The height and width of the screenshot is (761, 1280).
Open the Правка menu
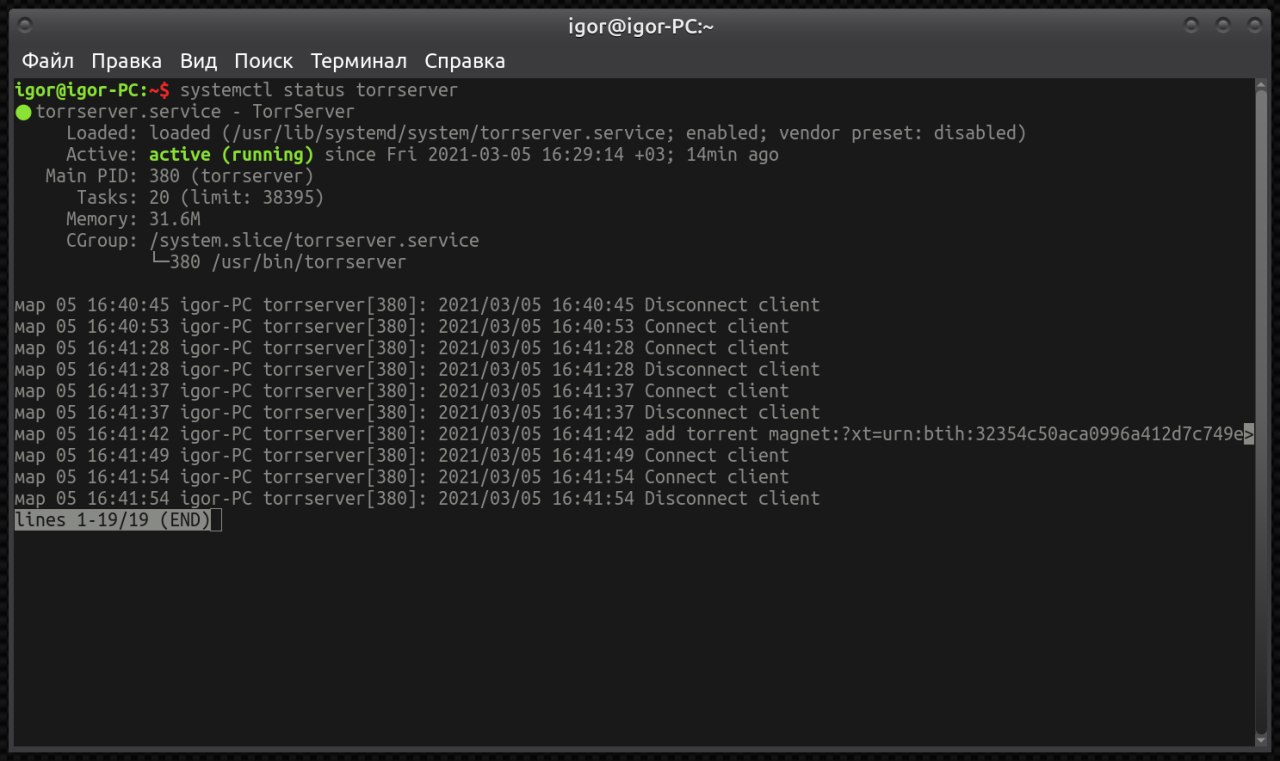126,61
